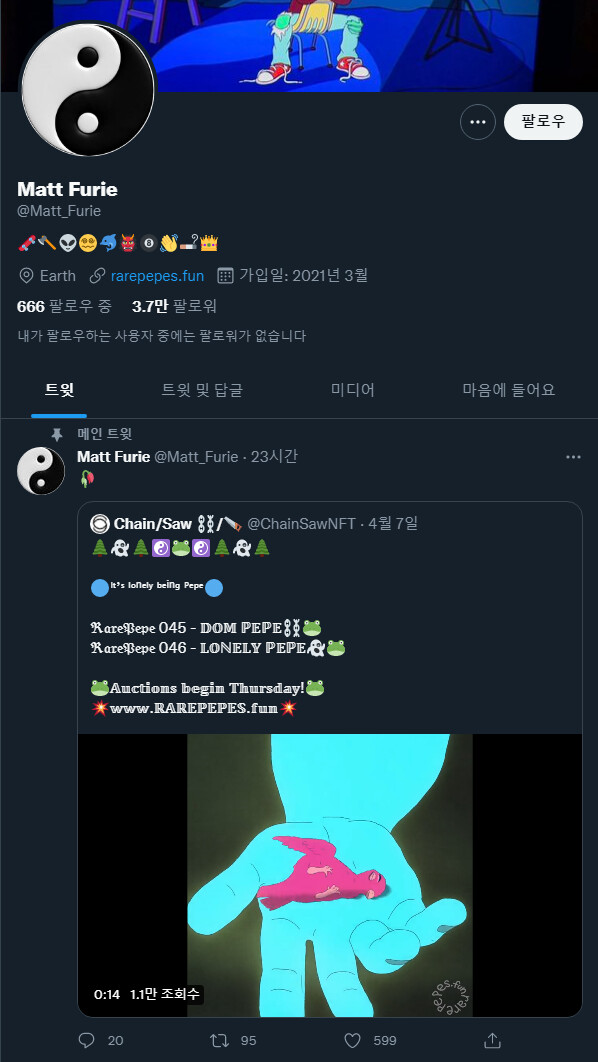Open the profile more options menu
The width and height of the screenshot is (598, 1062).
pos(477,121)
